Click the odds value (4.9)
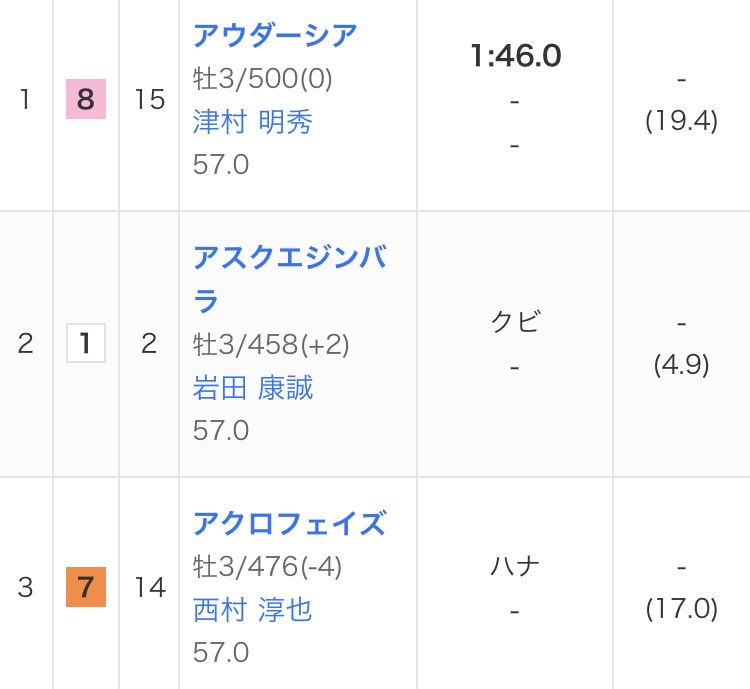 682,365
